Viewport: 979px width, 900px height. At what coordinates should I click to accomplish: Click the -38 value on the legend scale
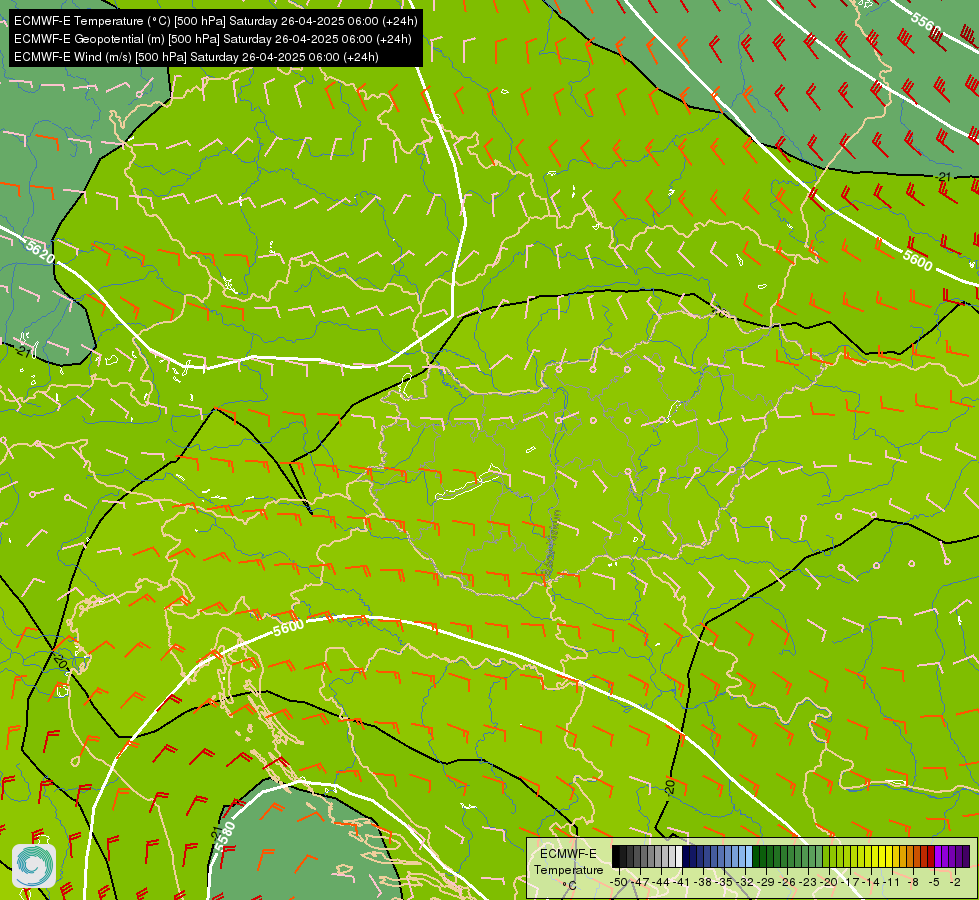[x=703, y=882]
